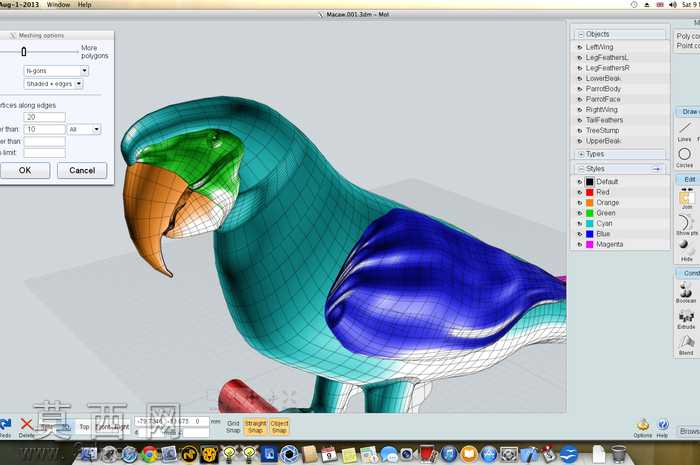Open Messages from the dock
Screen dimensions: 700x465
(x=388, y=455)
